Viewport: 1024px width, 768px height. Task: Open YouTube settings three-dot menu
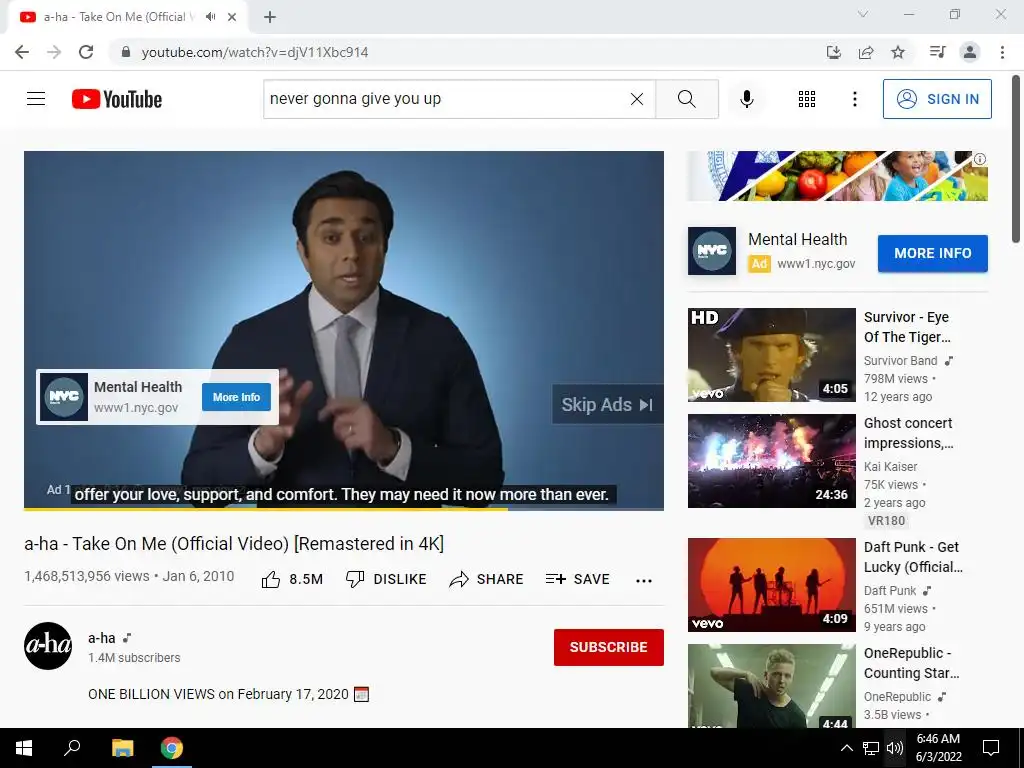coord(855,99)
